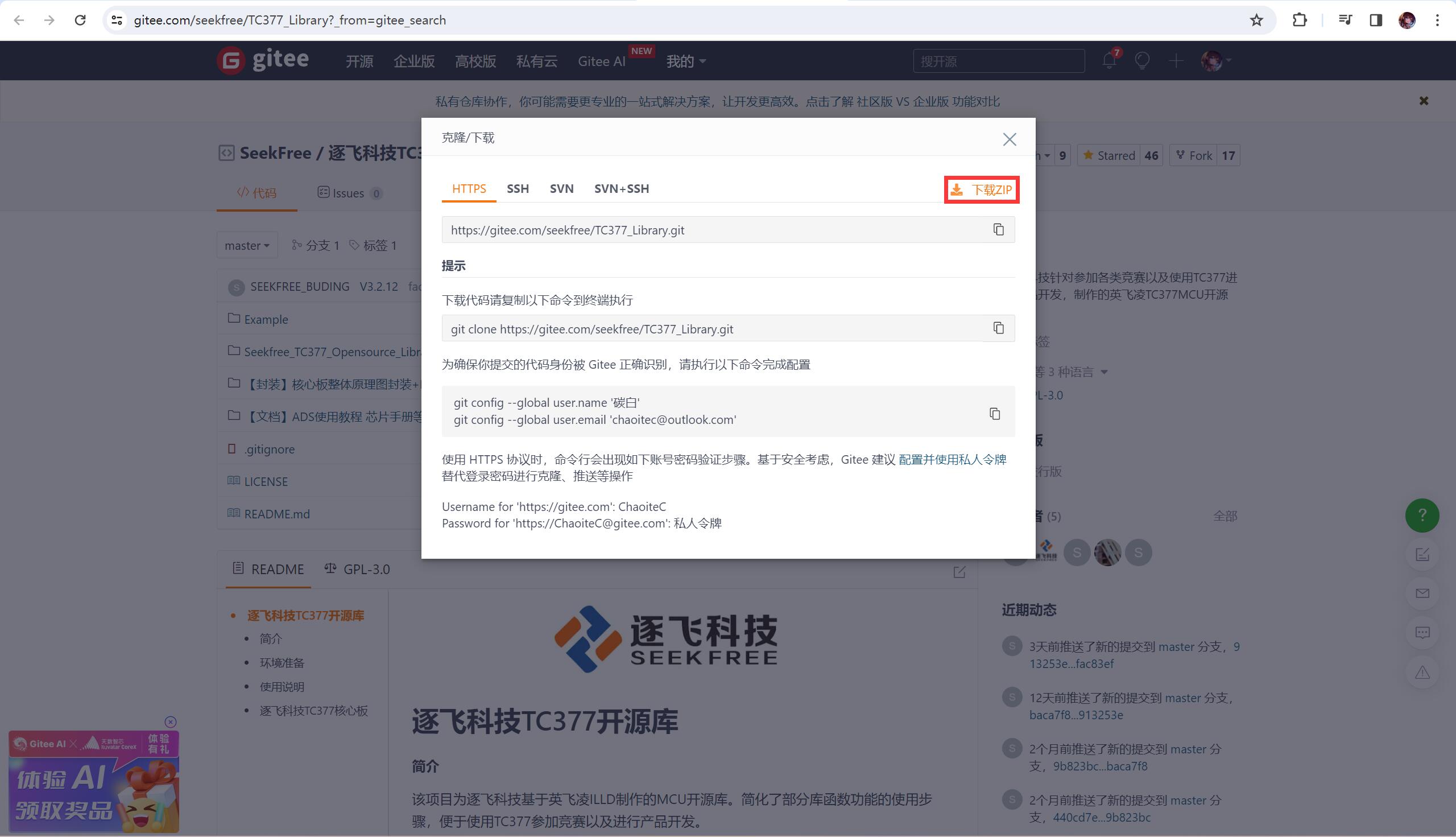
Task: Close the Gitee AI ad banner
Action: click(x=171, y=722)
